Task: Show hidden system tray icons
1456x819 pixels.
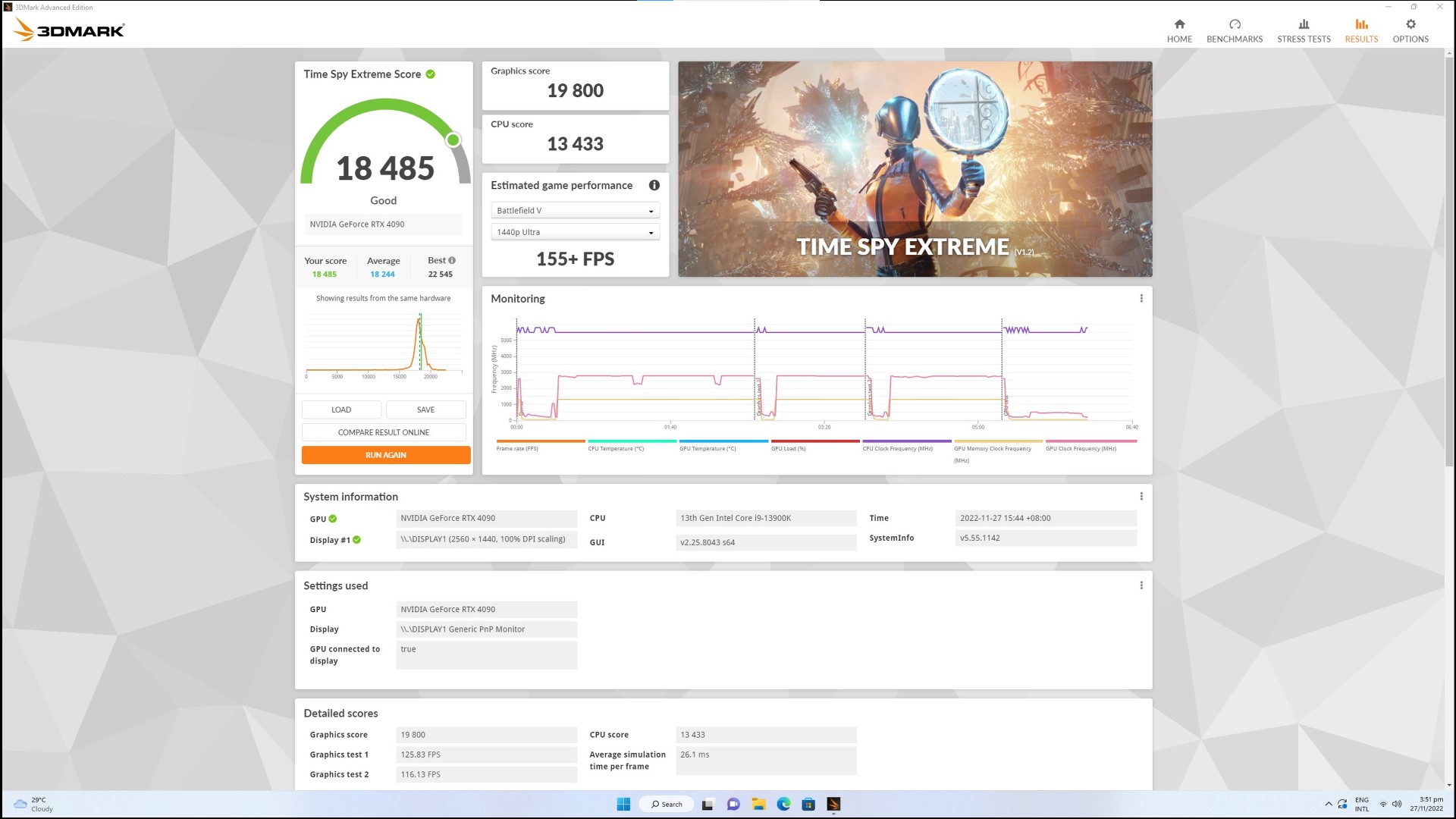Action: click(x=1328, y=805)
